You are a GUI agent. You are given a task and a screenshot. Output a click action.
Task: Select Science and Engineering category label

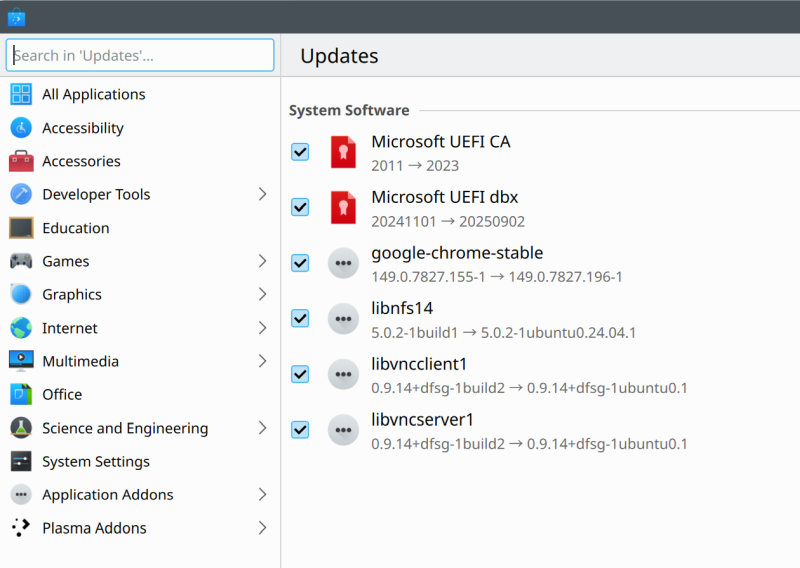tap(125, 428)
